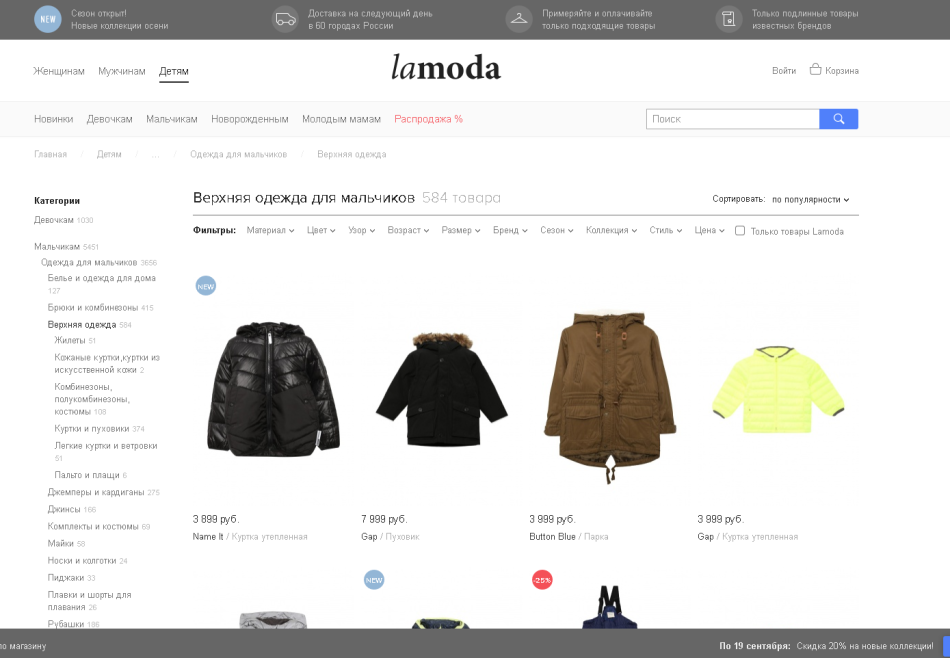Open sort dropdown 'по популярности'

click(811, 199)
